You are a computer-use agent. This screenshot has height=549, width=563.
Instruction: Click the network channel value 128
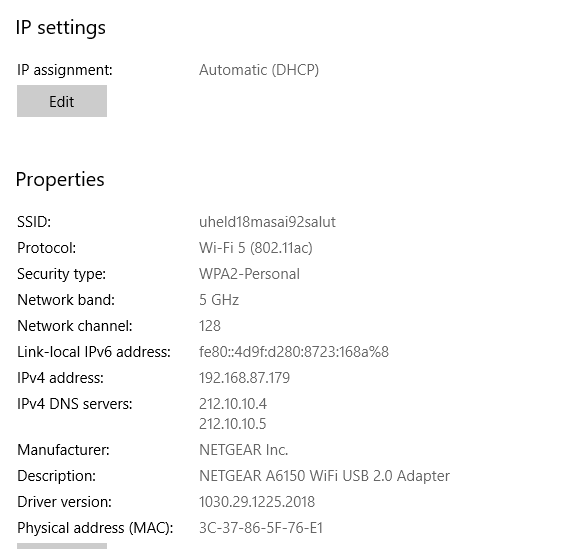click(x=210, y=326)
